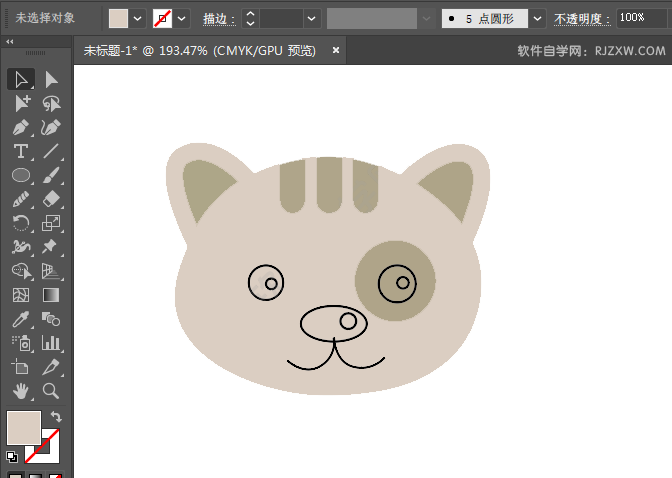Swap fill and stroke colors

(x=57, y=416)
